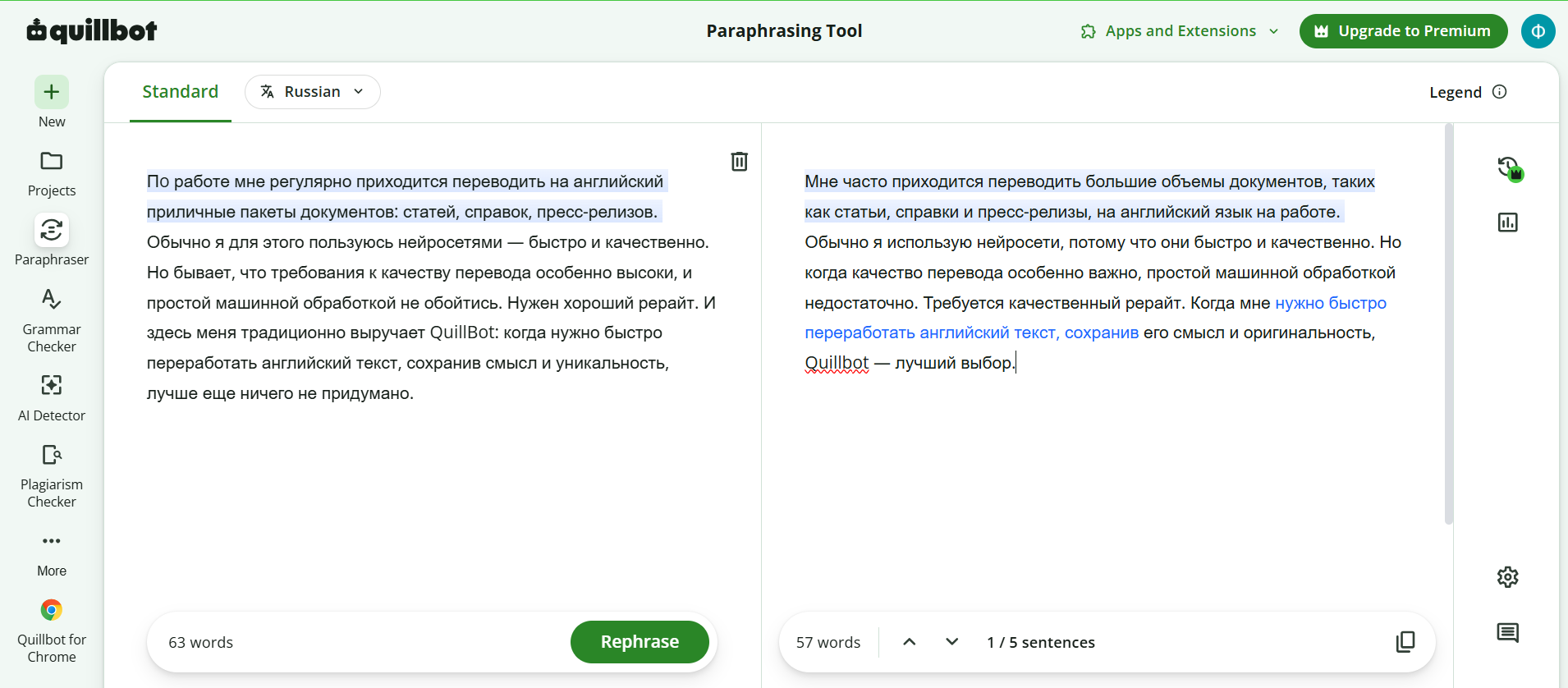1568x688 pixels.
Task: Select the Paraphraser sidebar icon
Action: (52, 230)
